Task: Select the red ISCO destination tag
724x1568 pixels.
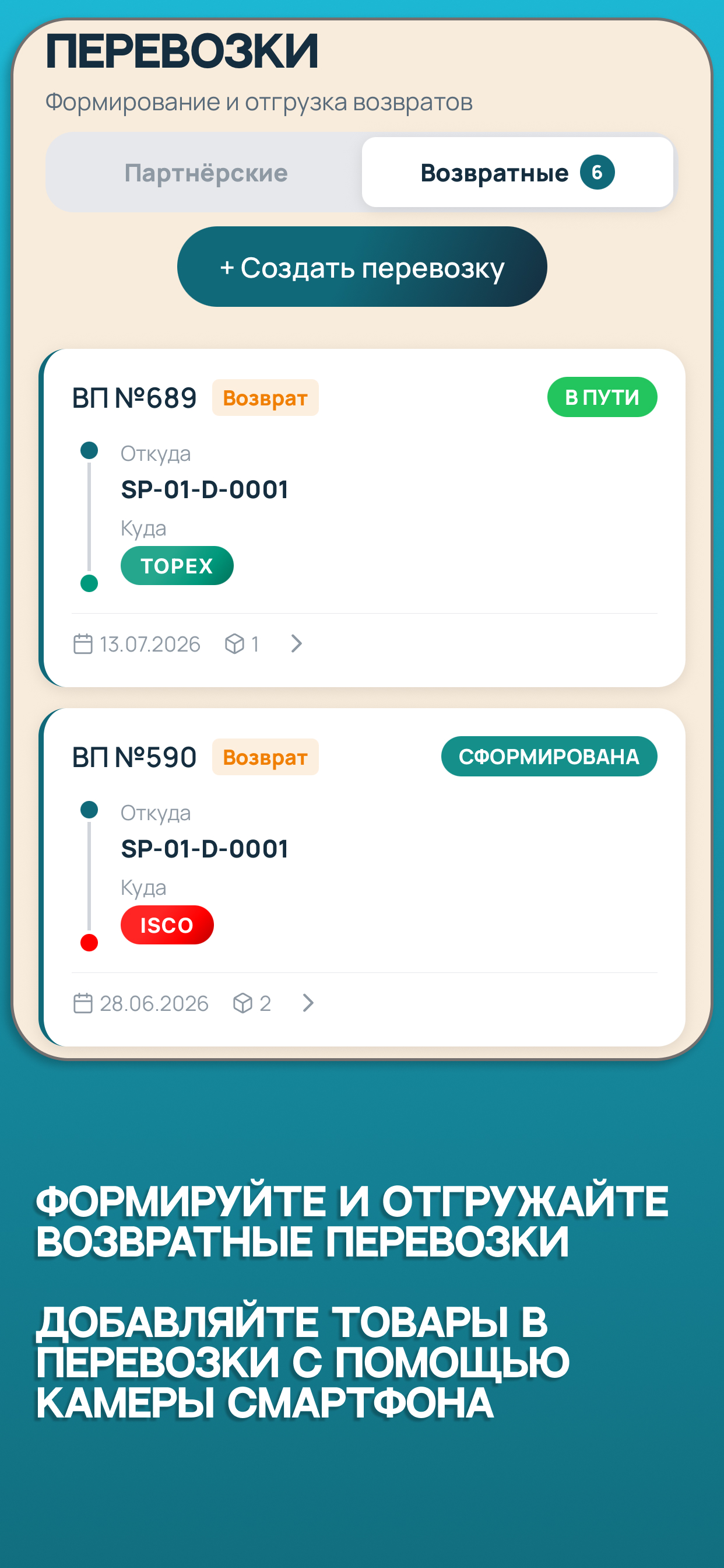Action: (167, 925)
